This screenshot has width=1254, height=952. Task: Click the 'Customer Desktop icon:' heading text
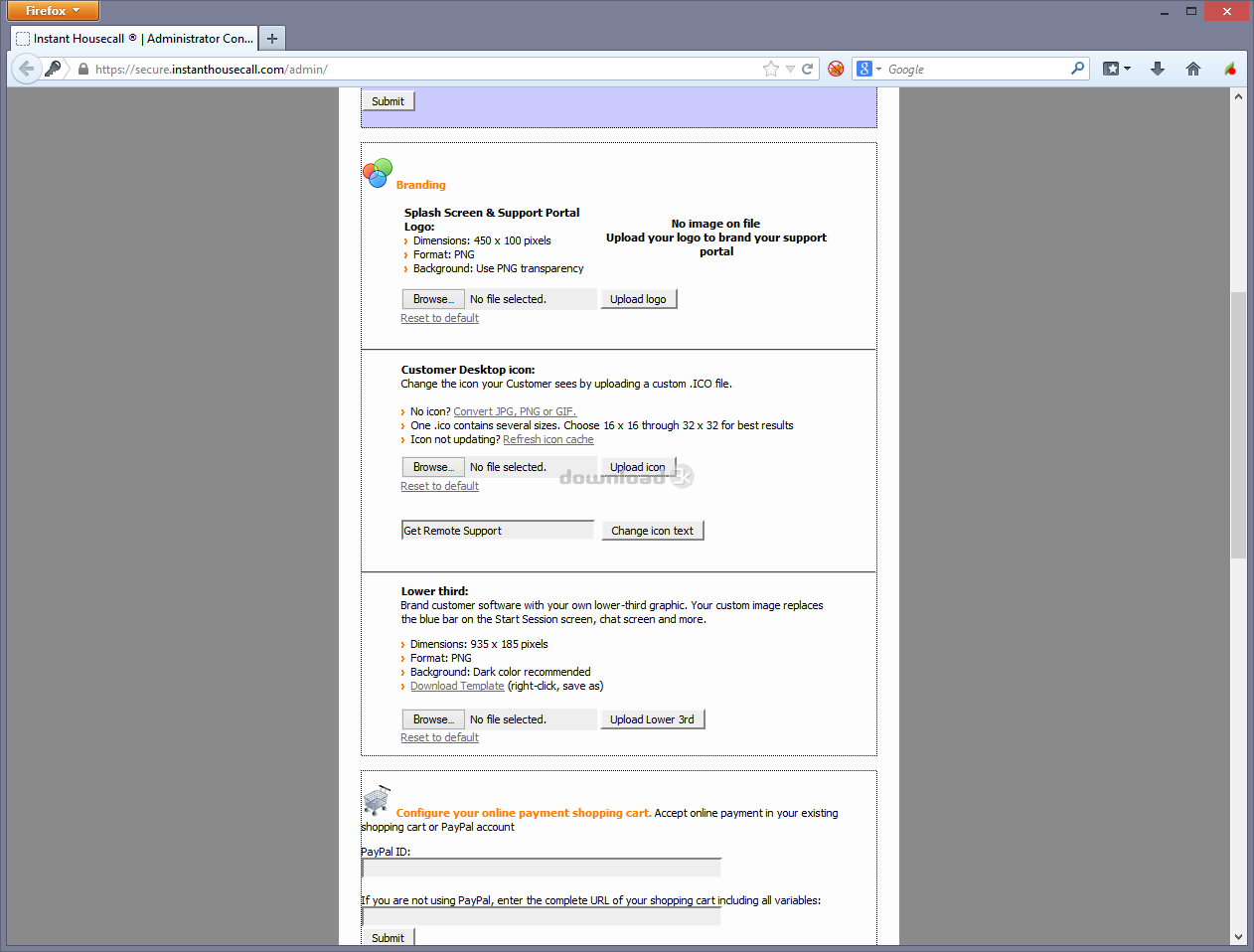coord(468,370)
